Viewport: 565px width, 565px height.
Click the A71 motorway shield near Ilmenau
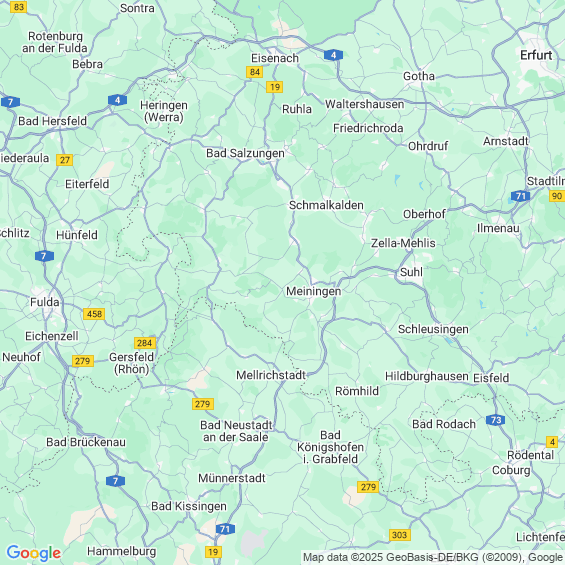coord(520,196)
